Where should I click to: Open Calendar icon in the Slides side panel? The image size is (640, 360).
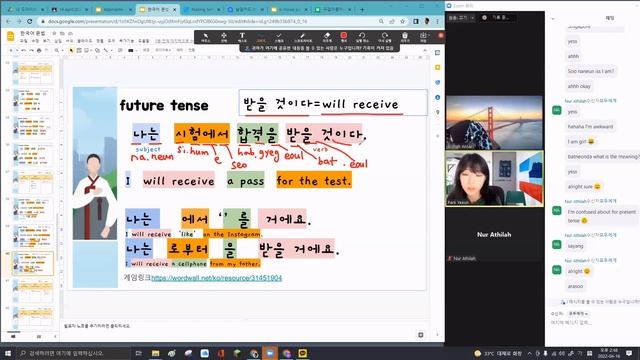pos(438,53)
